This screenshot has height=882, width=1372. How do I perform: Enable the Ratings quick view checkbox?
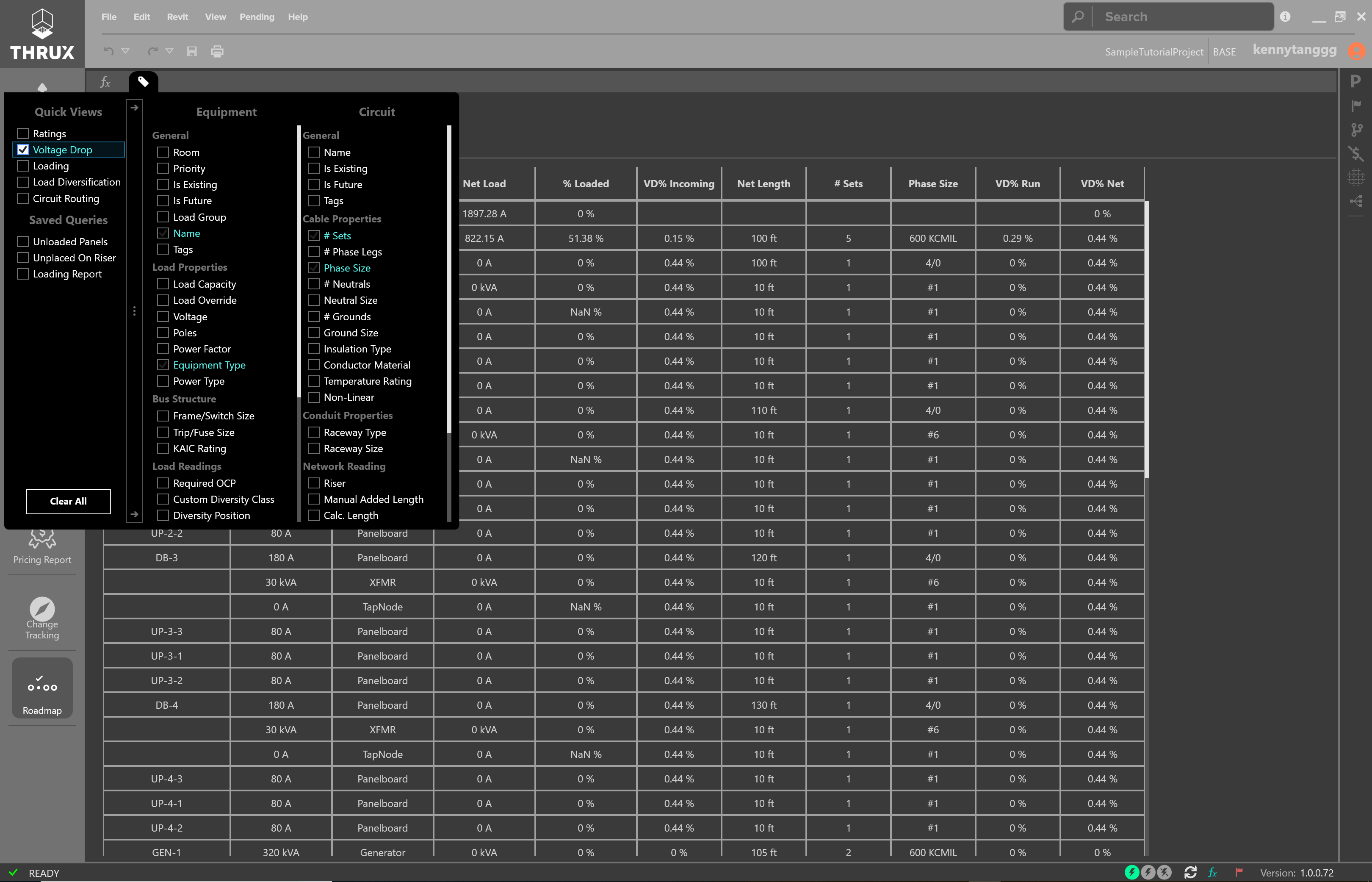click(23, 133)
